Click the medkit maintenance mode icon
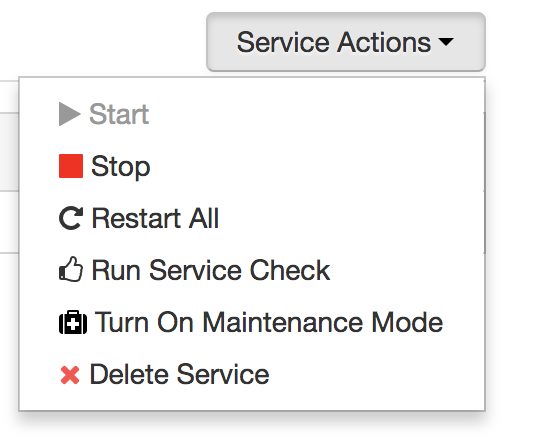The image size is (540, 440). click(x=73, y=322)
